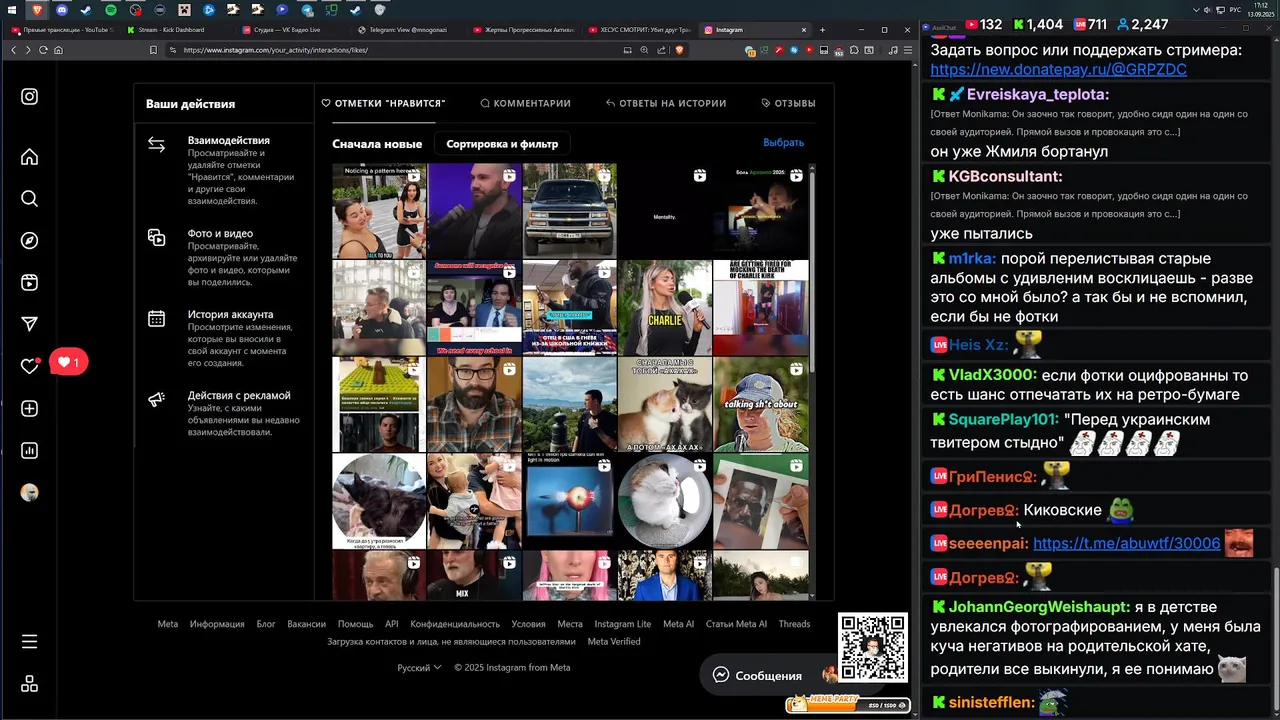Click the Meta Verified footer link
Screen dimensions: 1280x720
[614, 641]
